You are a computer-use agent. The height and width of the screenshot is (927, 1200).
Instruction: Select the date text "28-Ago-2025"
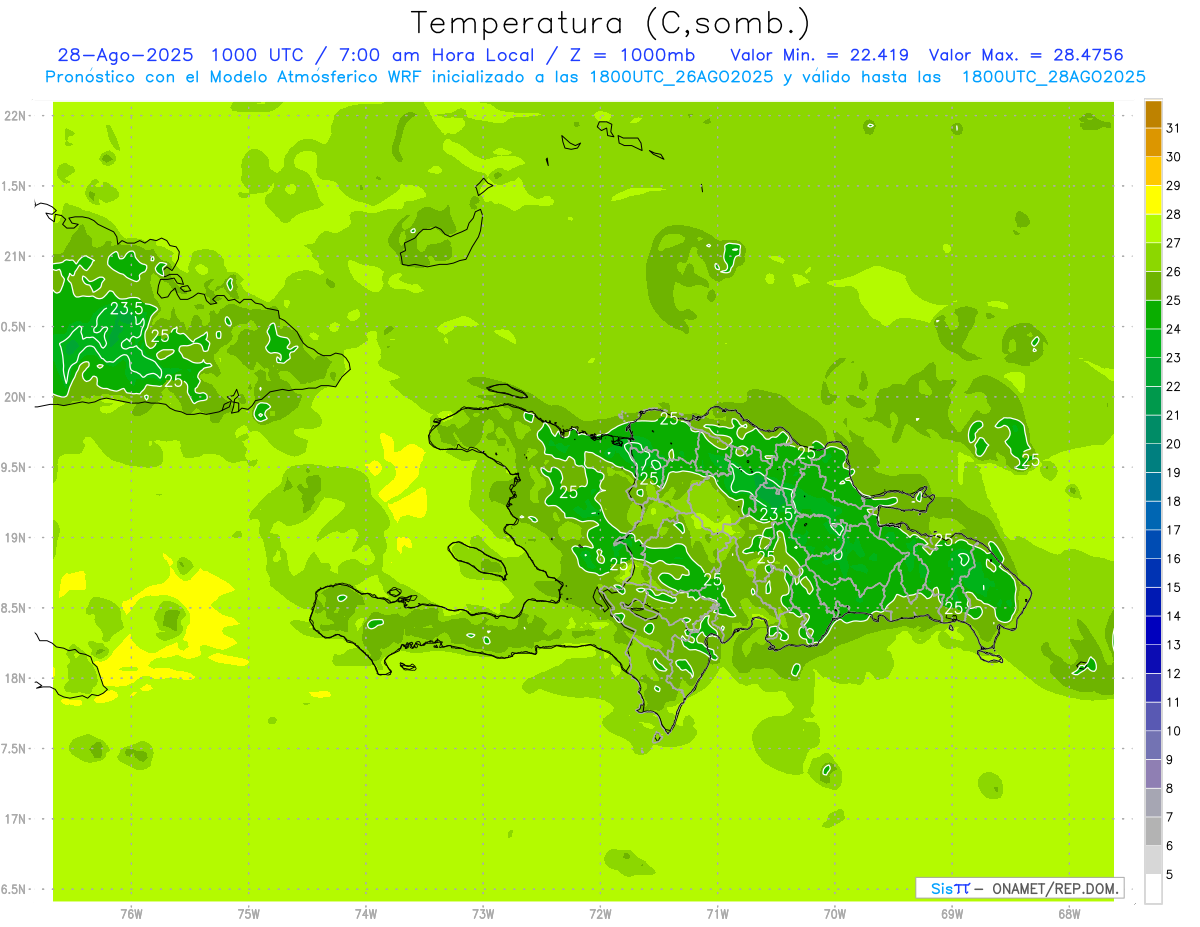(x=124, y=55)
